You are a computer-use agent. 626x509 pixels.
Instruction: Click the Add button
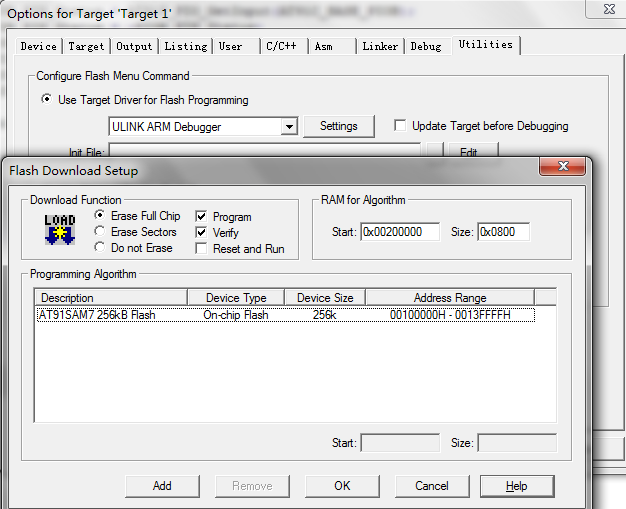(162, 486)
